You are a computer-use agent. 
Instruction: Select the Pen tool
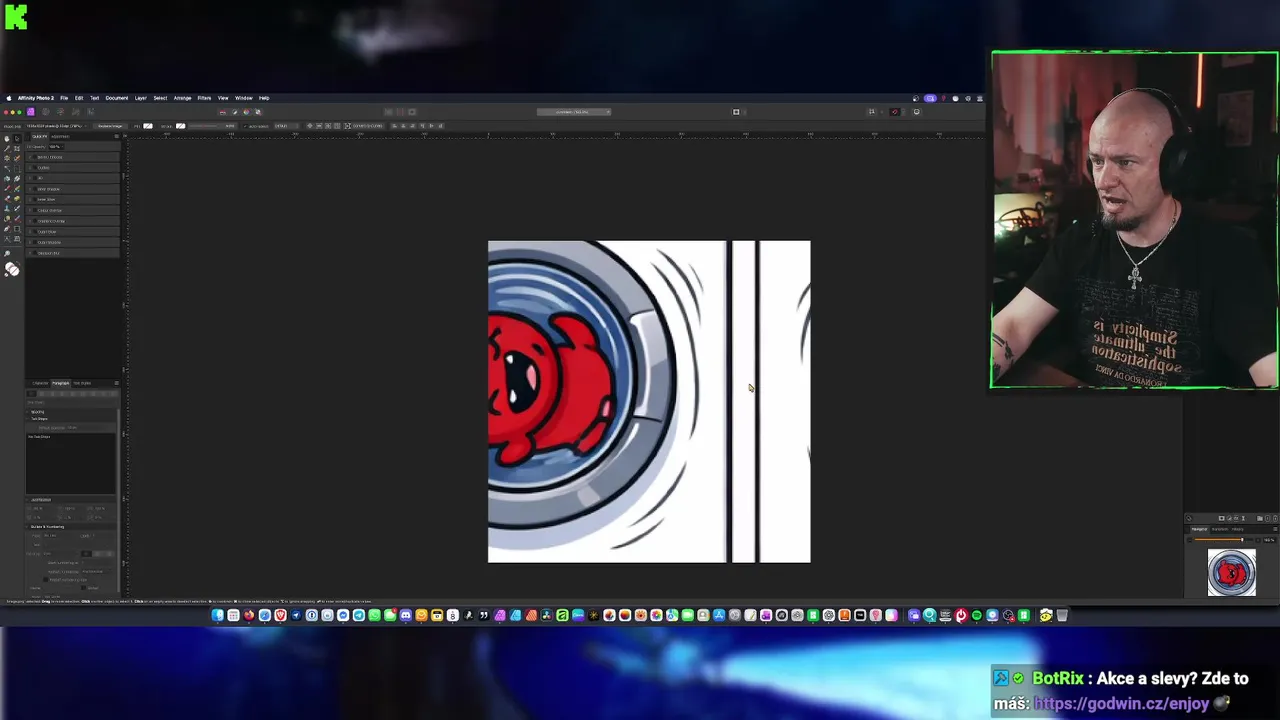coord(7,229)
